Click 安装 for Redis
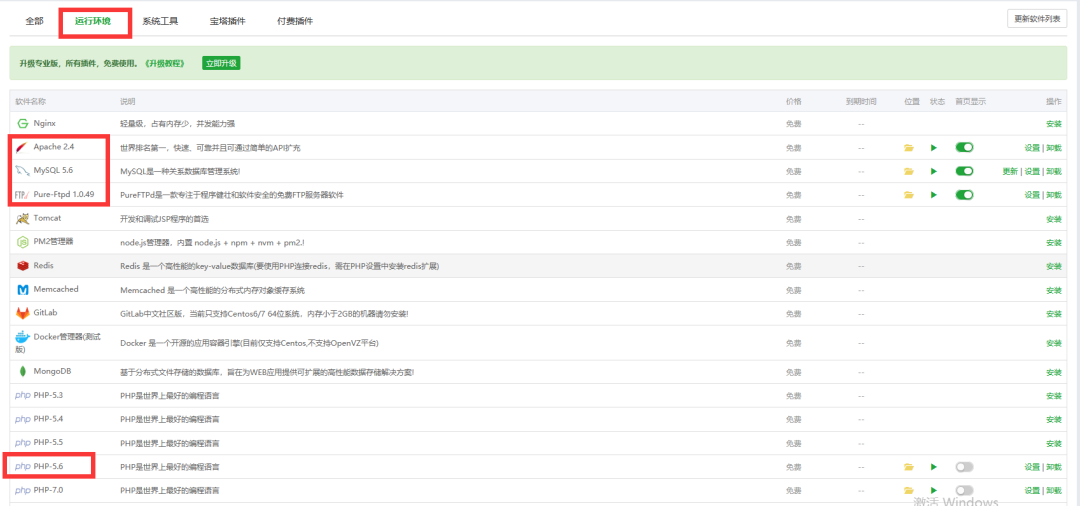Viewport: 1080px width, 506px height. (1054, 266)
